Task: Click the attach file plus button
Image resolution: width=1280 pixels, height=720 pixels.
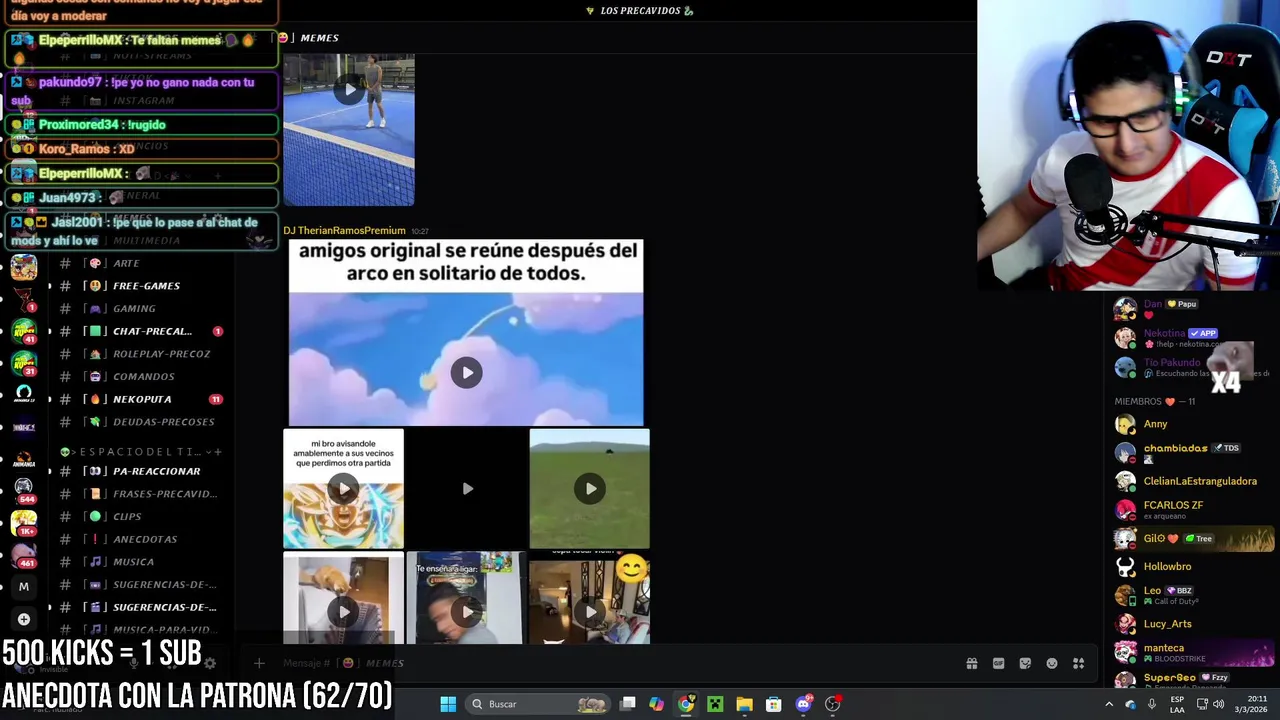Action: 259,663
